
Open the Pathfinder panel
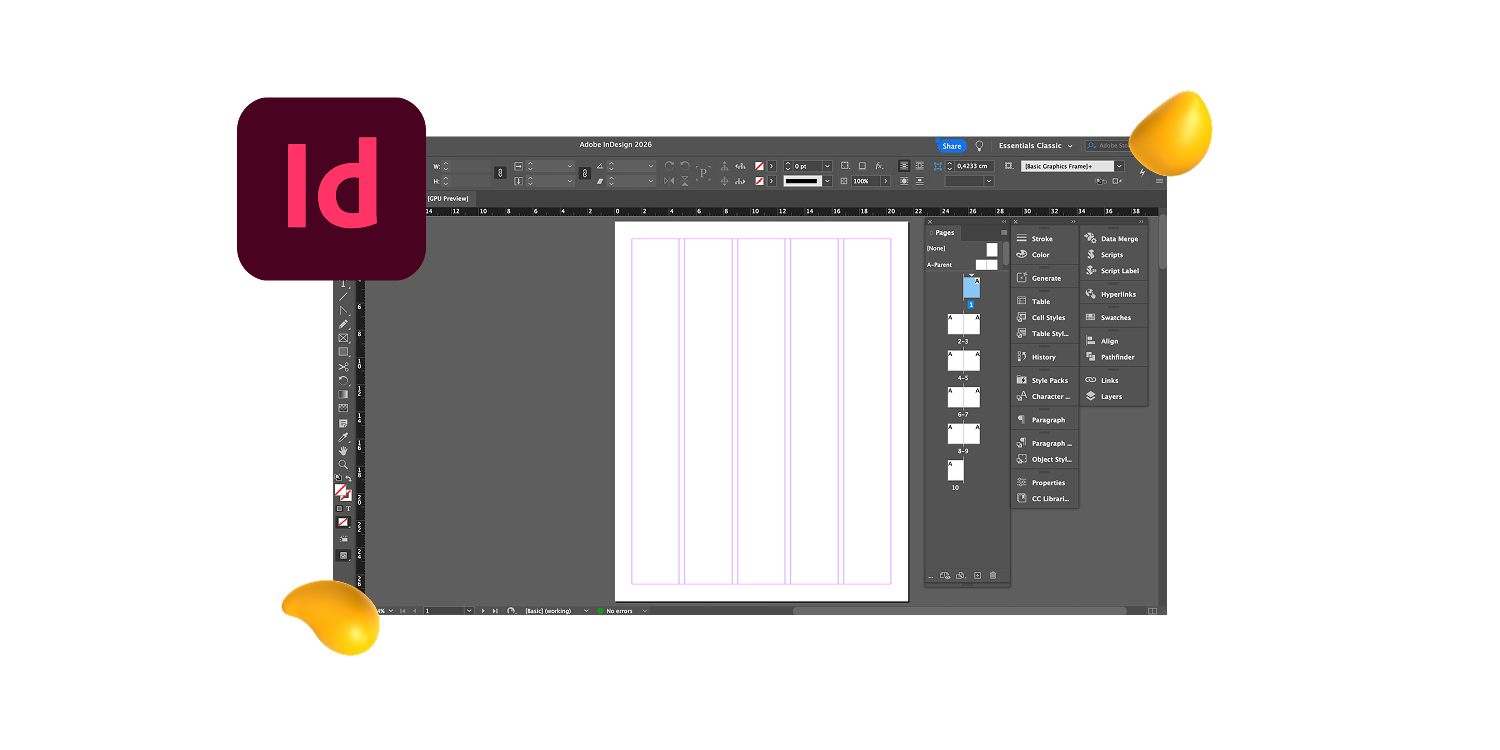click(x=1110, y=357)
